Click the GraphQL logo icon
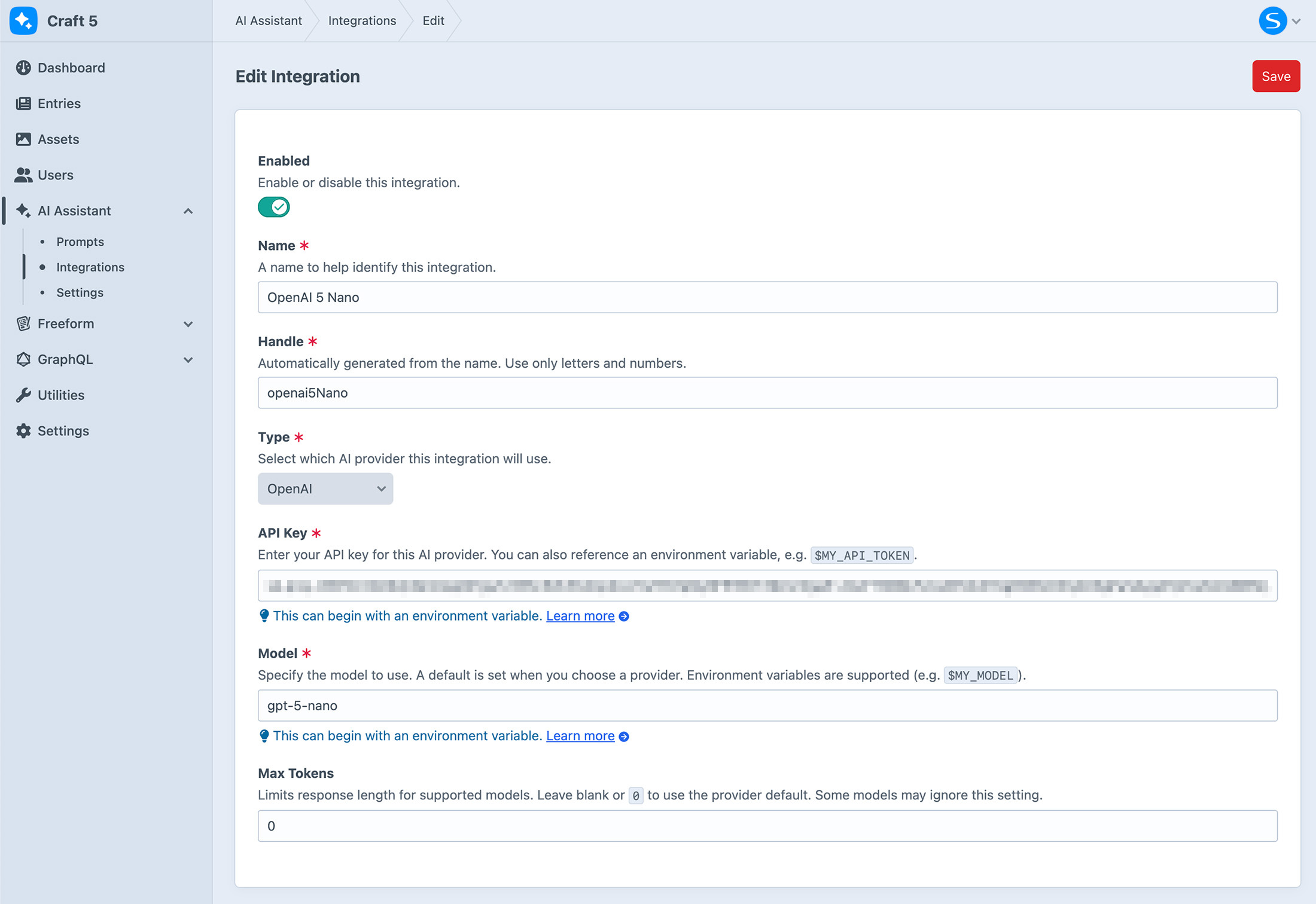 click(x=23, y=359)
